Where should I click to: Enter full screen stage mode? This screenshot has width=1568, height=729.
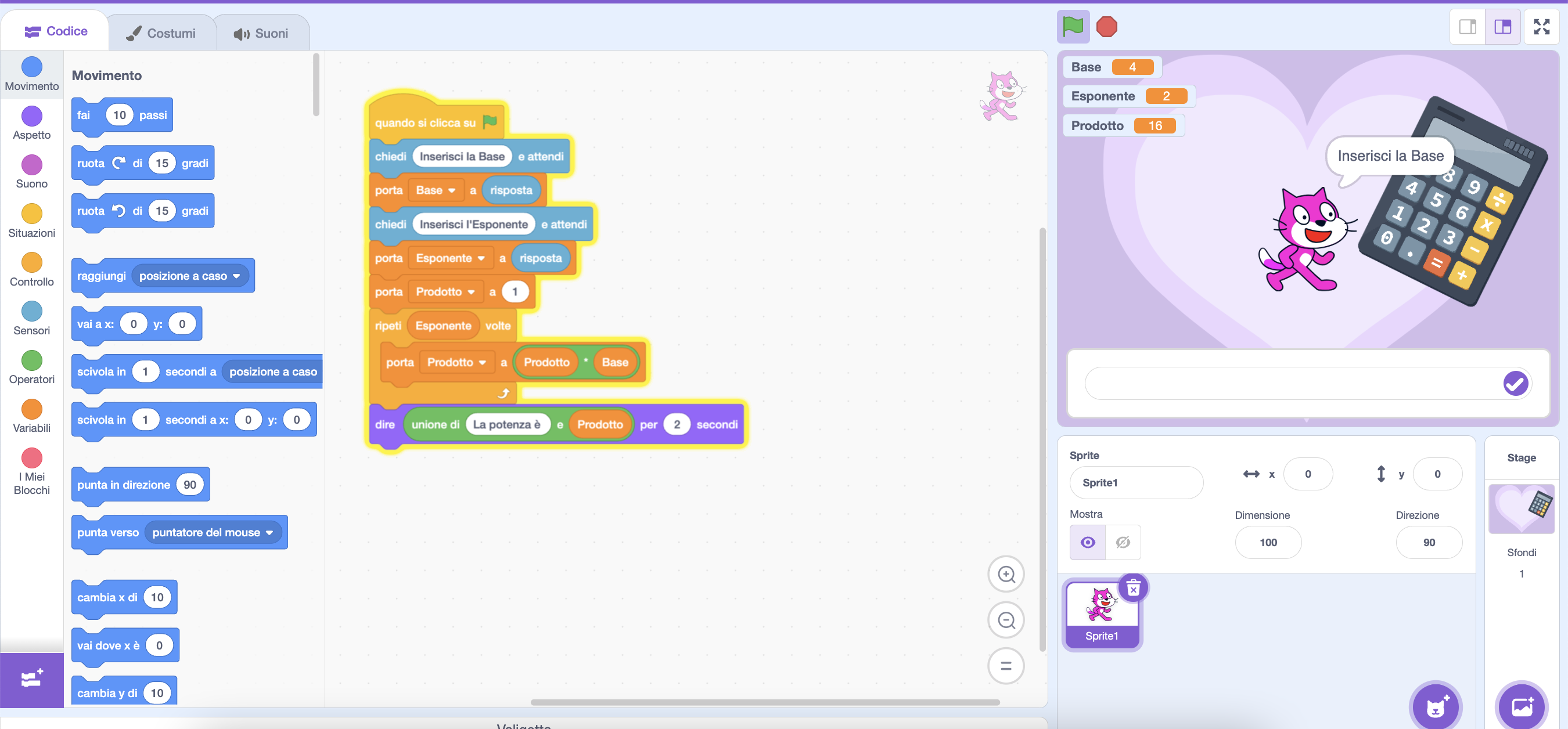1541,27
